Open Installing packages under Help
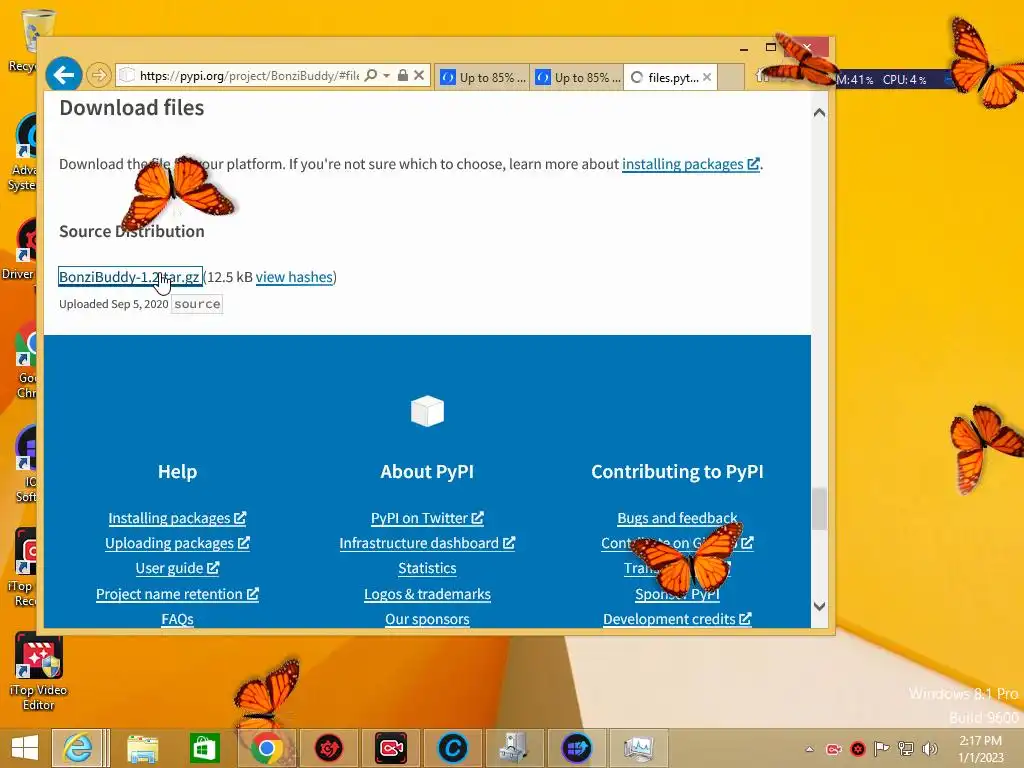The width and height of the screenshot is (1024, 768). (177, 518)
